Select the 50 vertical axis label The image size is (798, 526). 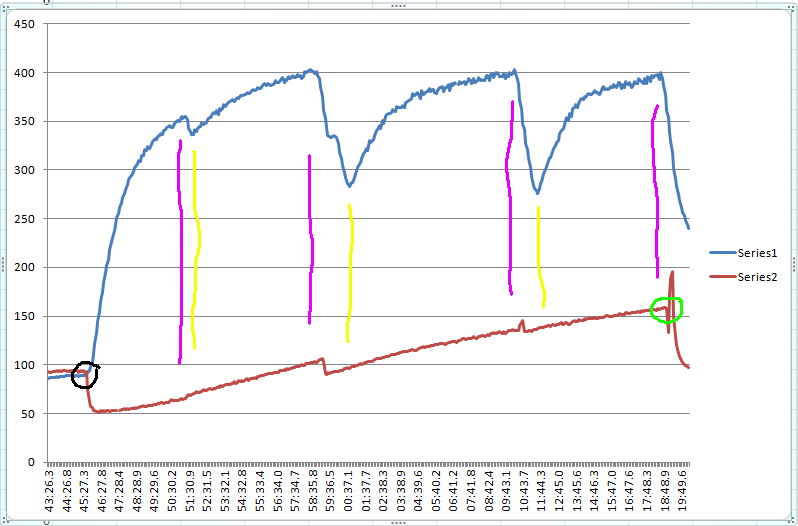coord(28,414)
